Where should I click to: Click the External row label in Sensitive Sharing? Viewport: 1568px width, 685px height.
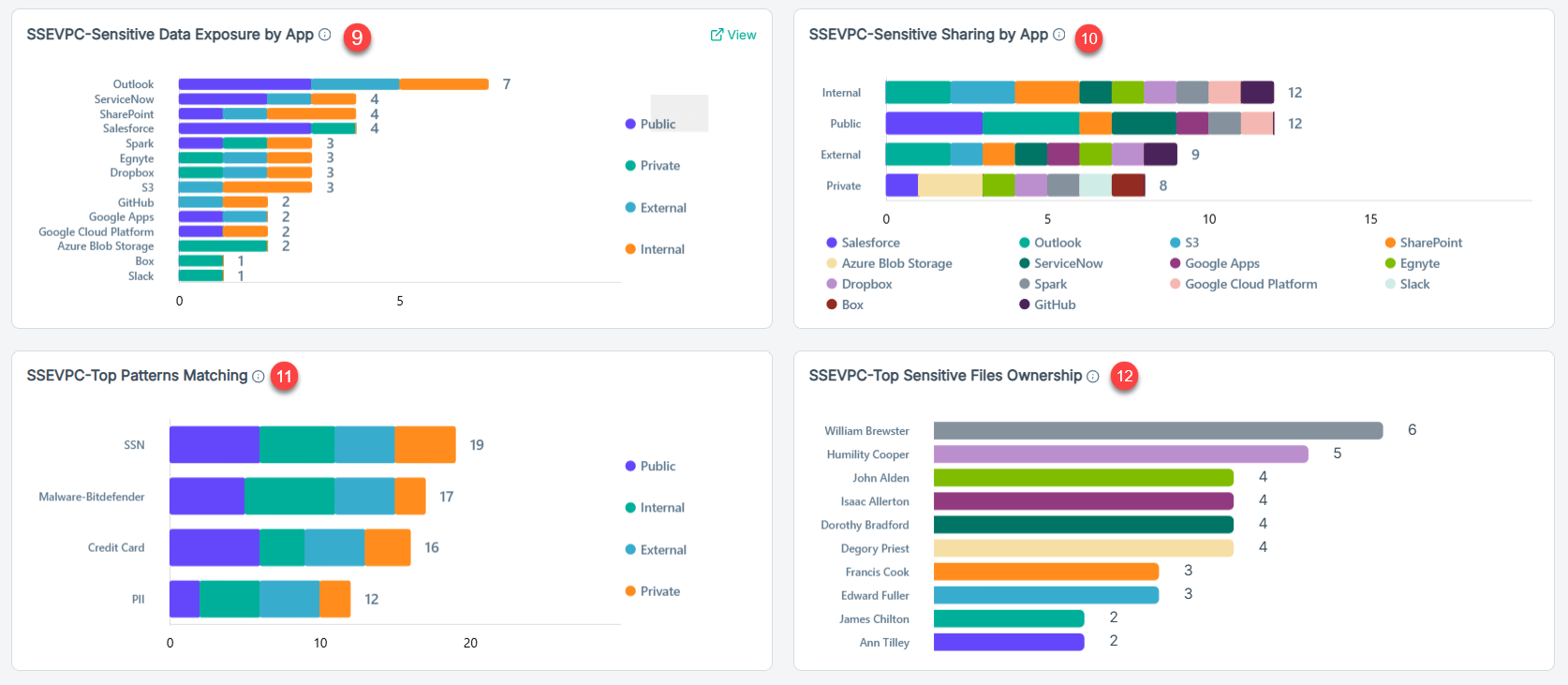840,155
